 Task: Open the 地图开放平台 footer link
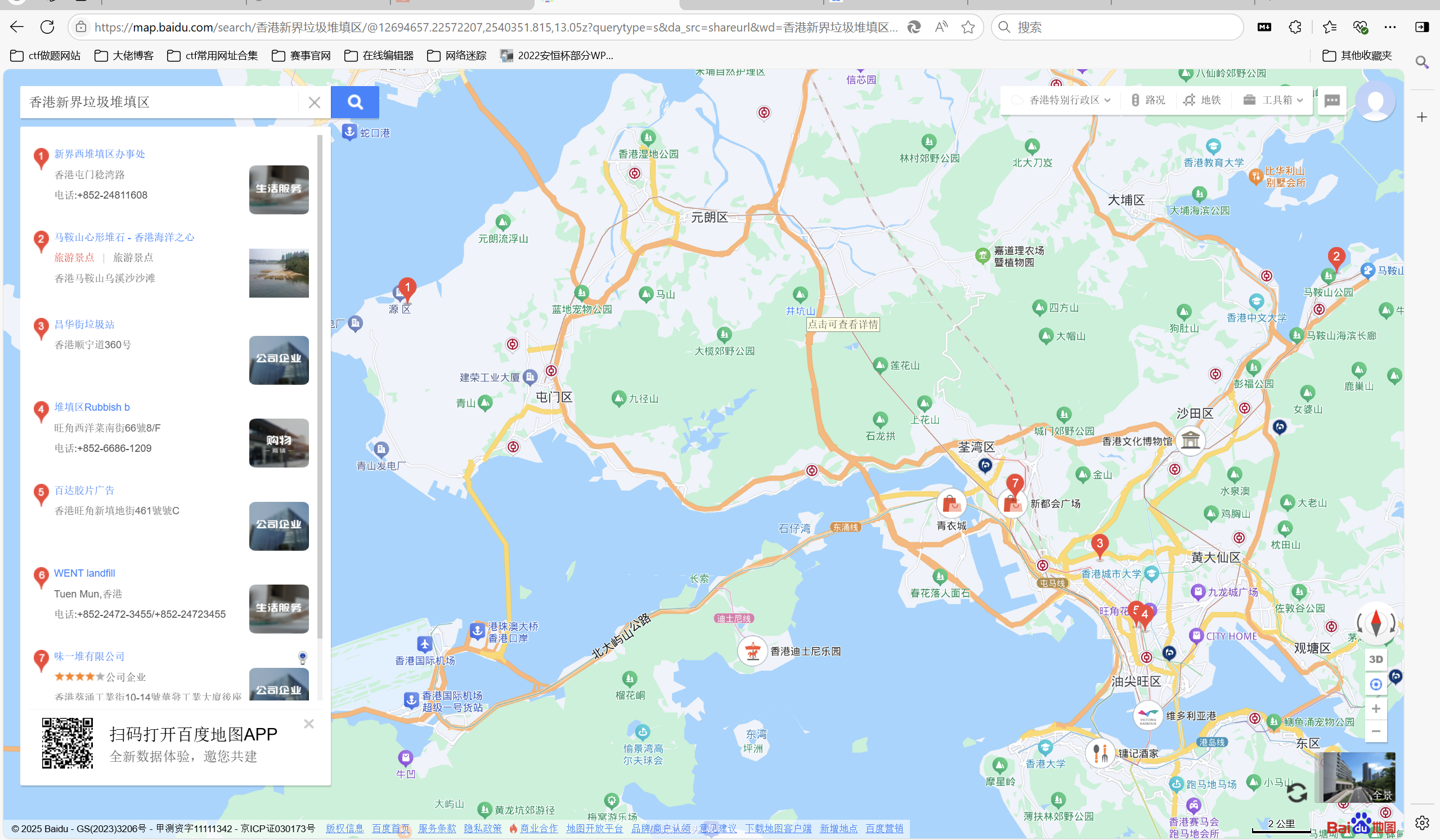[x=594, y=829]
